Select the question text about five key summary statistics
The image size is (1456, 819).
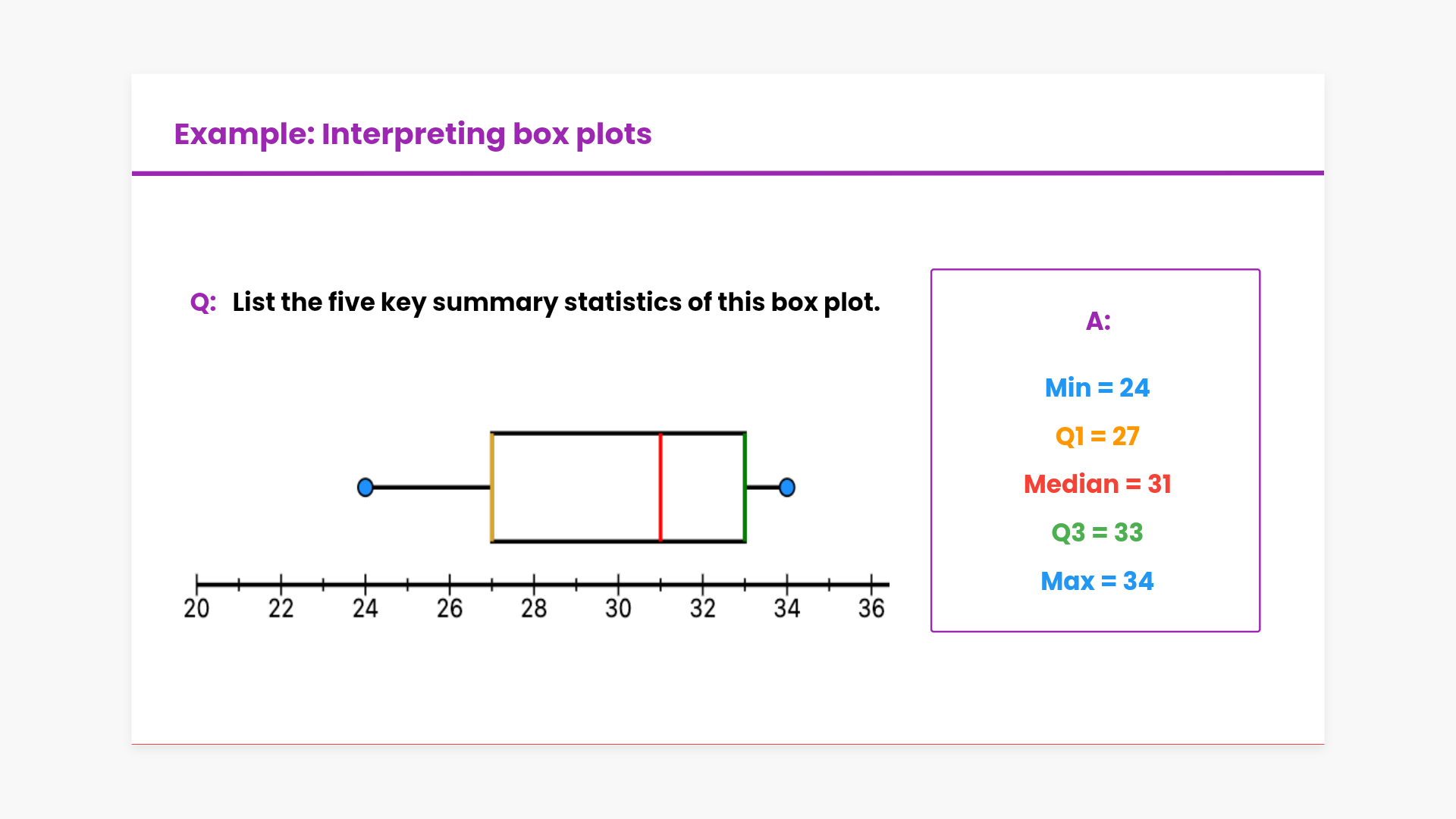[556, 303]
